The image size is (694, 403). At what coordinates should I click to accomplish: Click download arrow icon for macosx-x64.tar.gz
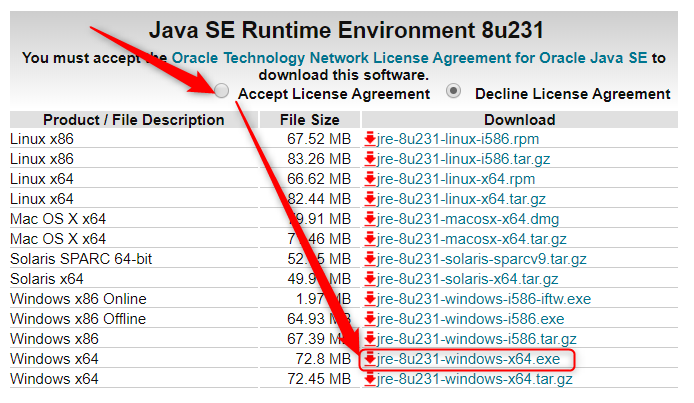point(370,239)
